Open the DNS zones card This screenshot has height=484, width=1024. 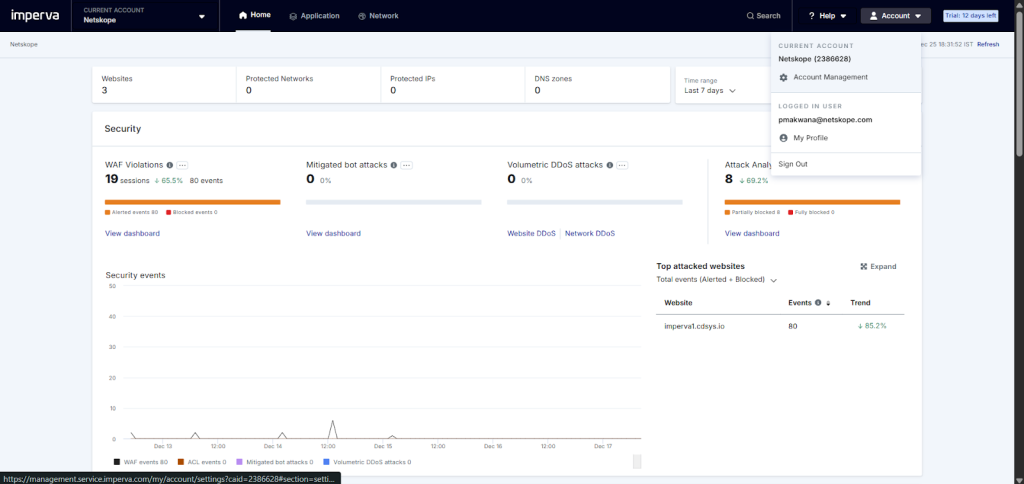tap(597, 84)
